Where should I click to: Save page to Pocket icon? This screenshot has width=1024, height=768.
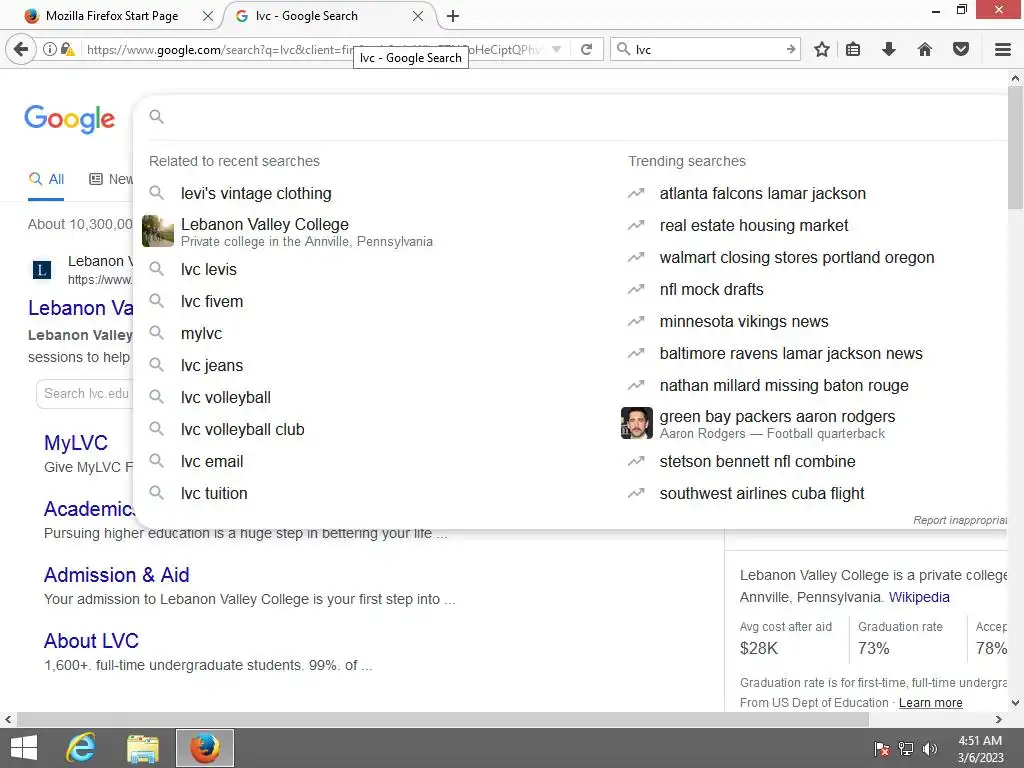[961, 49]
